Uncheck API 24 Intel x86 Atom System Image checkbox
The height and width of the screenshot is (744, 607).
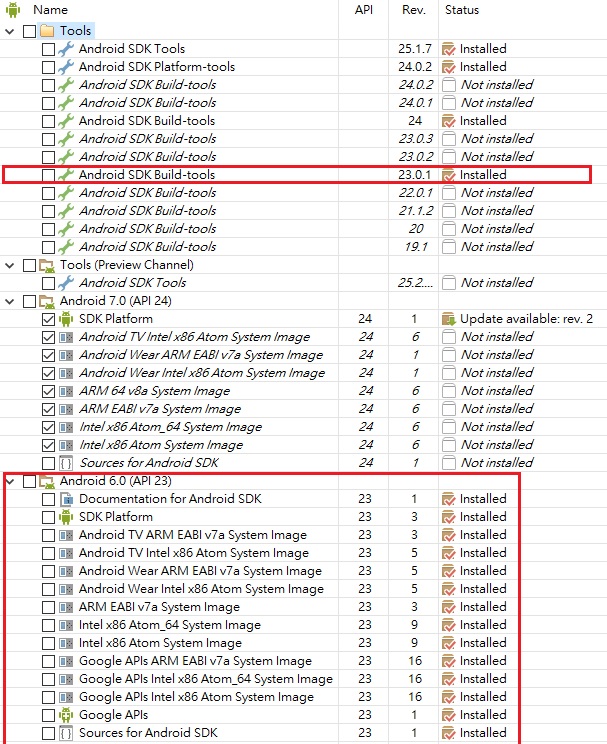(x=48, y=445)
